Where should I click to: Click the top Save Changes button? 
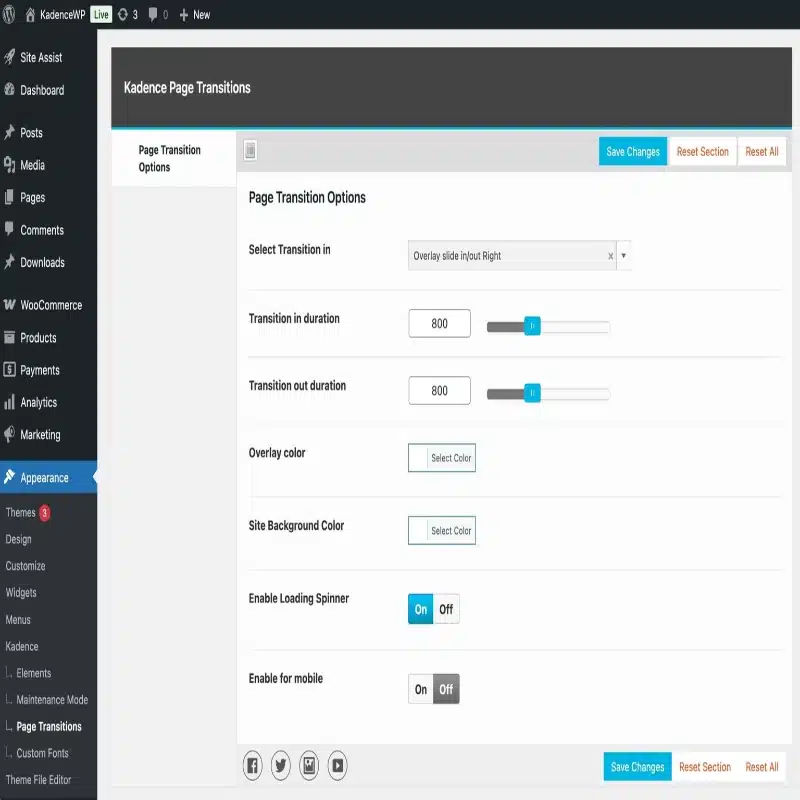pos(633,152)
